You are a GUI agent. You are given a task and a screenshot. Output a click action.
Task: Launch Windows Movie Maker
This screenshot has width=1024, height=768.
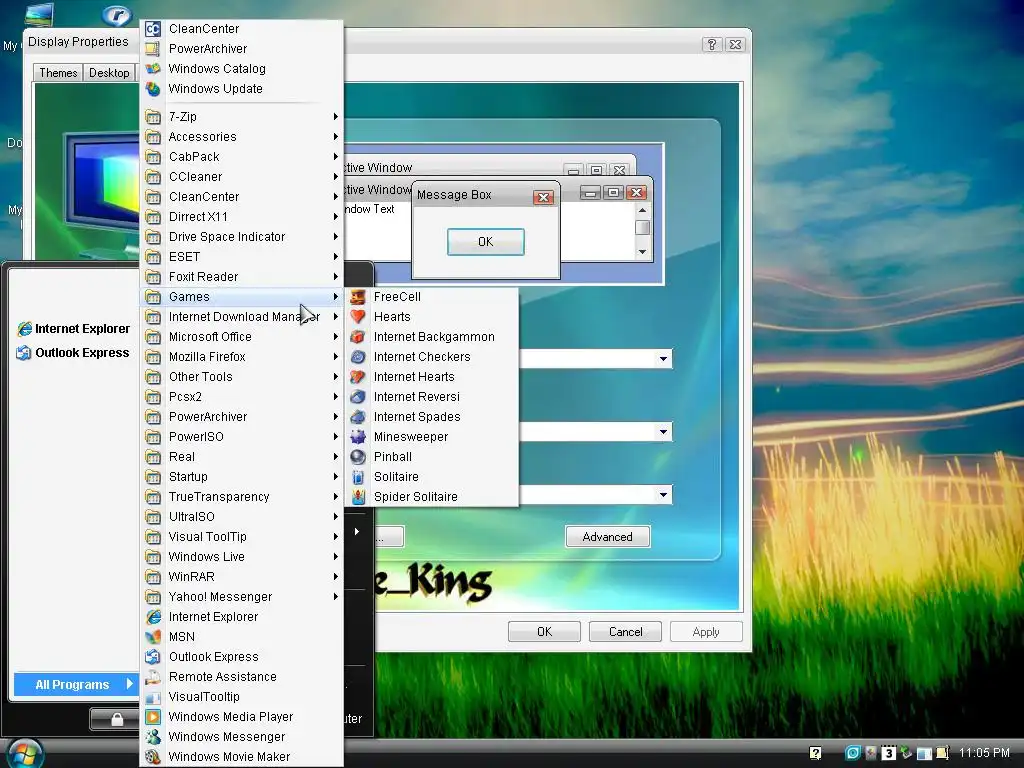tap(242, 757)
